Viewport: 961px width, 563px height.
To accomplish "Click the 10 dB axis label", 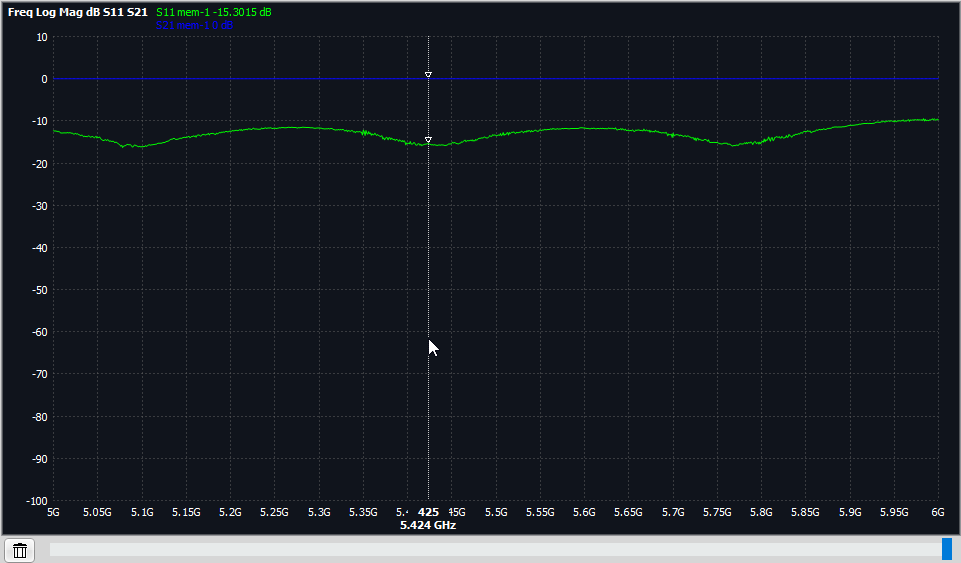I will [42, 37].
